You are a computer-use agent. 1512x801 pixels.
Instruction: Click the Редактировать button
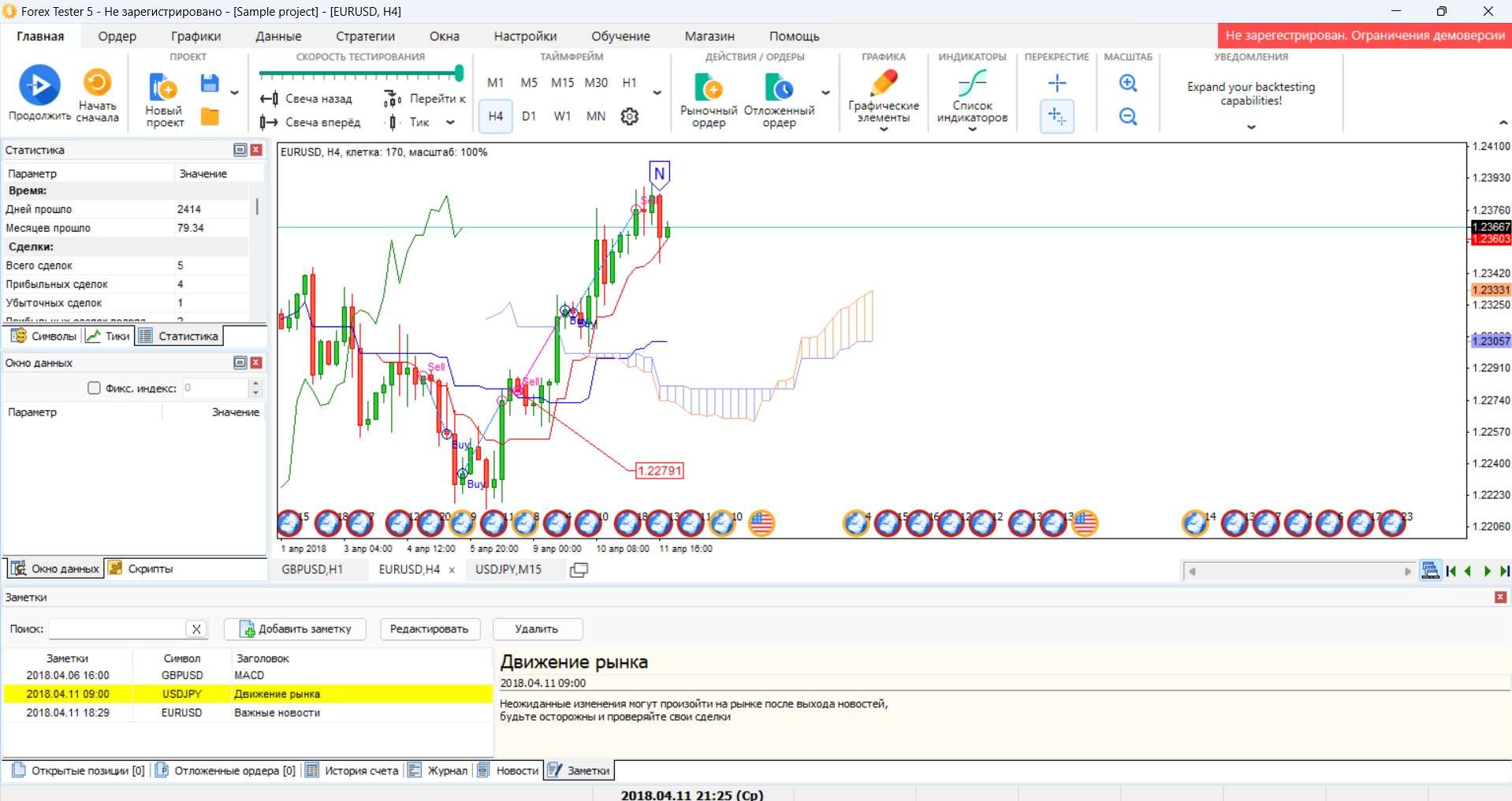pos(429,629)
